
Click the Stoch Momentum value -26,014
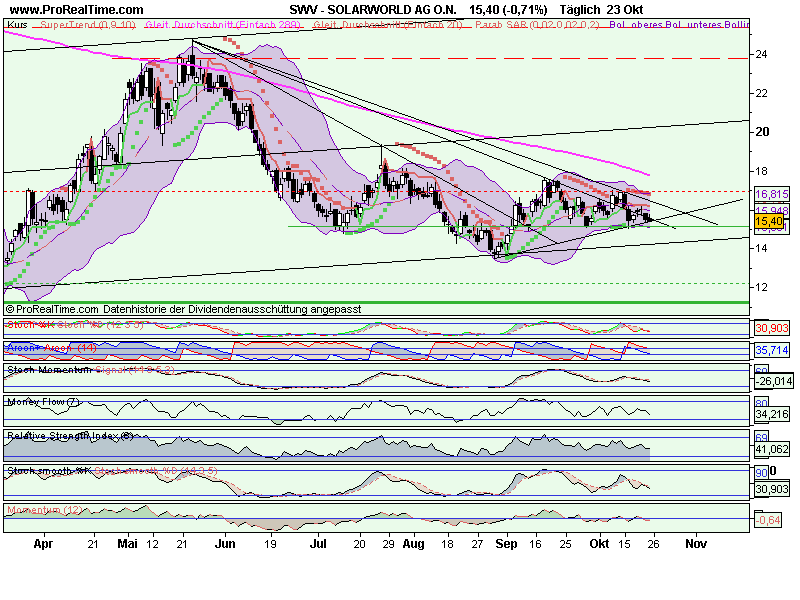point(774,381)
